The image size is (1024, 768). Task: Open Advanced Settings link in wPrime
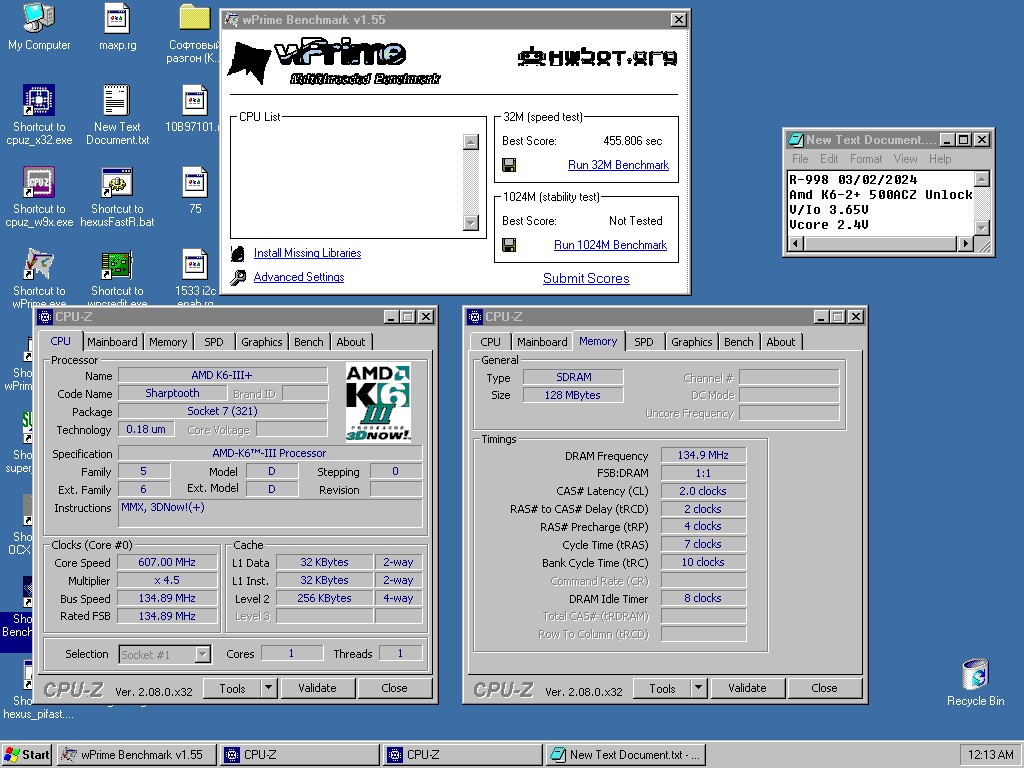point(298,277)
